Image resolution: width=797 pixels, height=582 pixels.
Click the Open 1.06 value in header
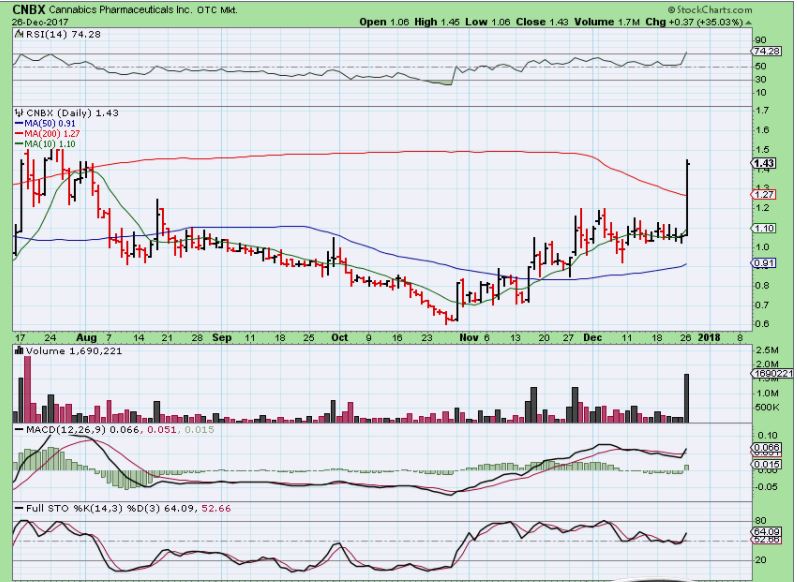384,22
